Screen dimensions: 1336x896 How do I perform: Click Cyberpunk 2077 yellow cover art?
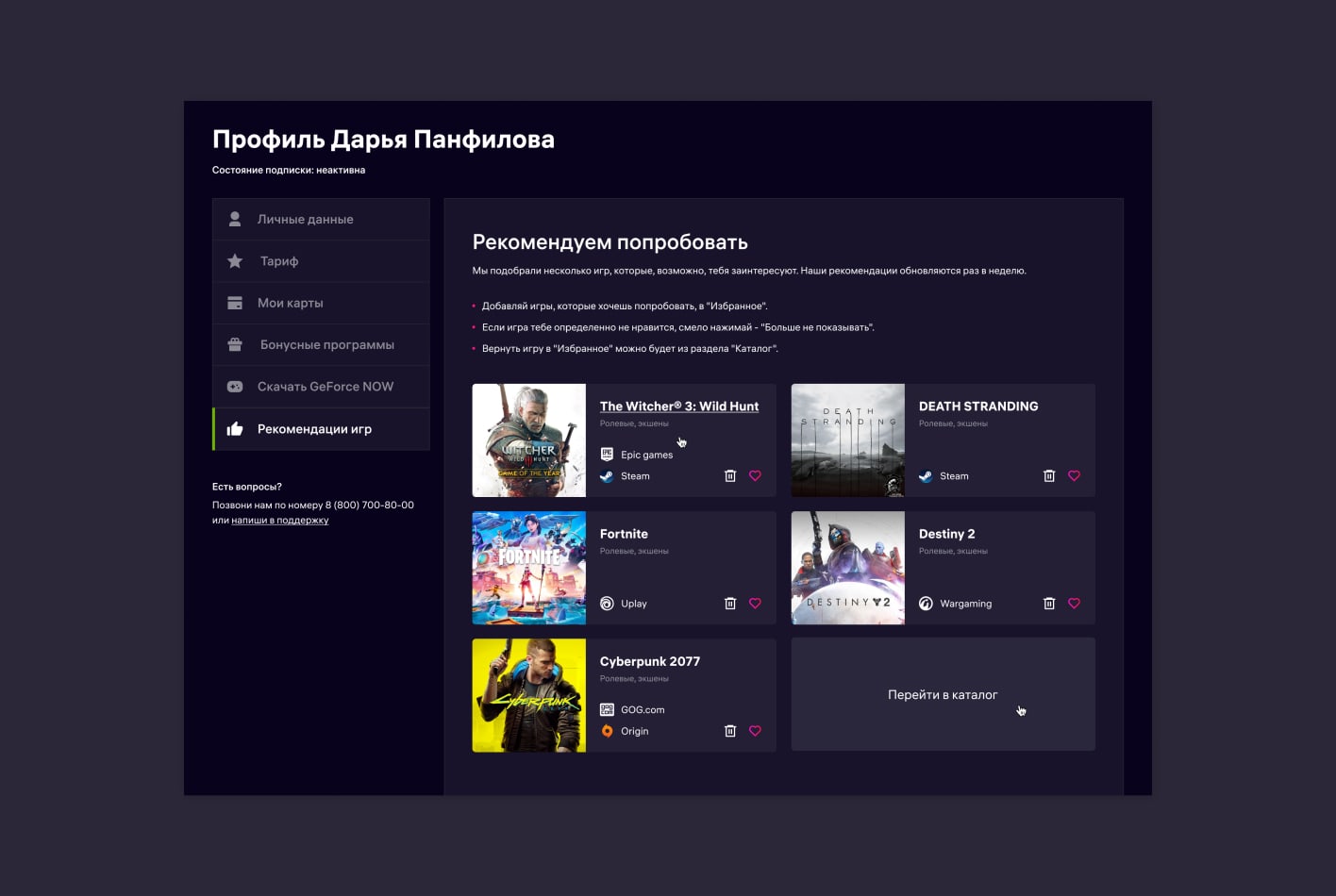[529, 695]
